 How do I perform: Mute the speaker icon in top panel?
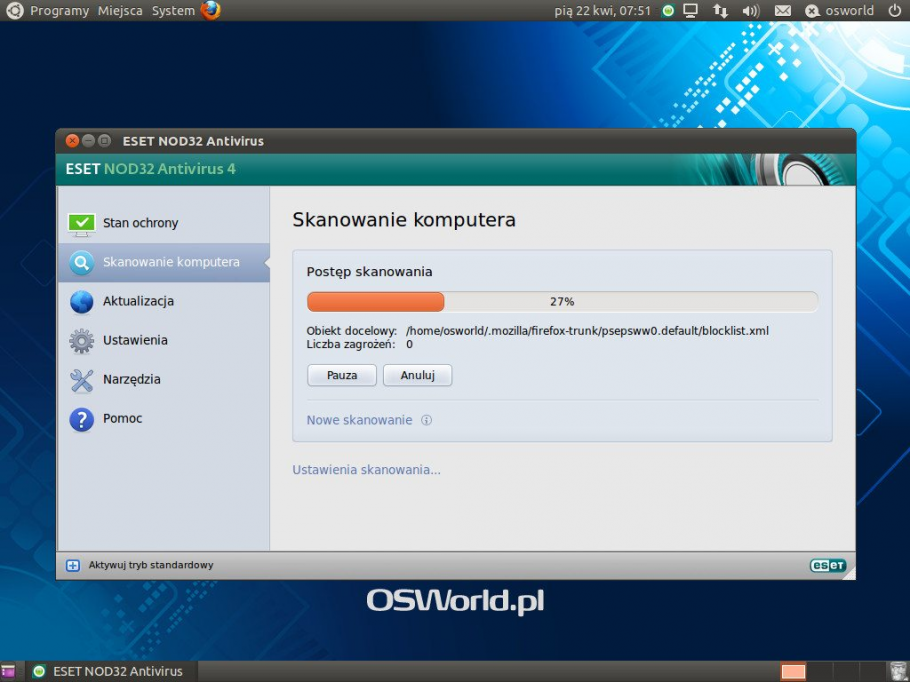(x=750, y=10)
